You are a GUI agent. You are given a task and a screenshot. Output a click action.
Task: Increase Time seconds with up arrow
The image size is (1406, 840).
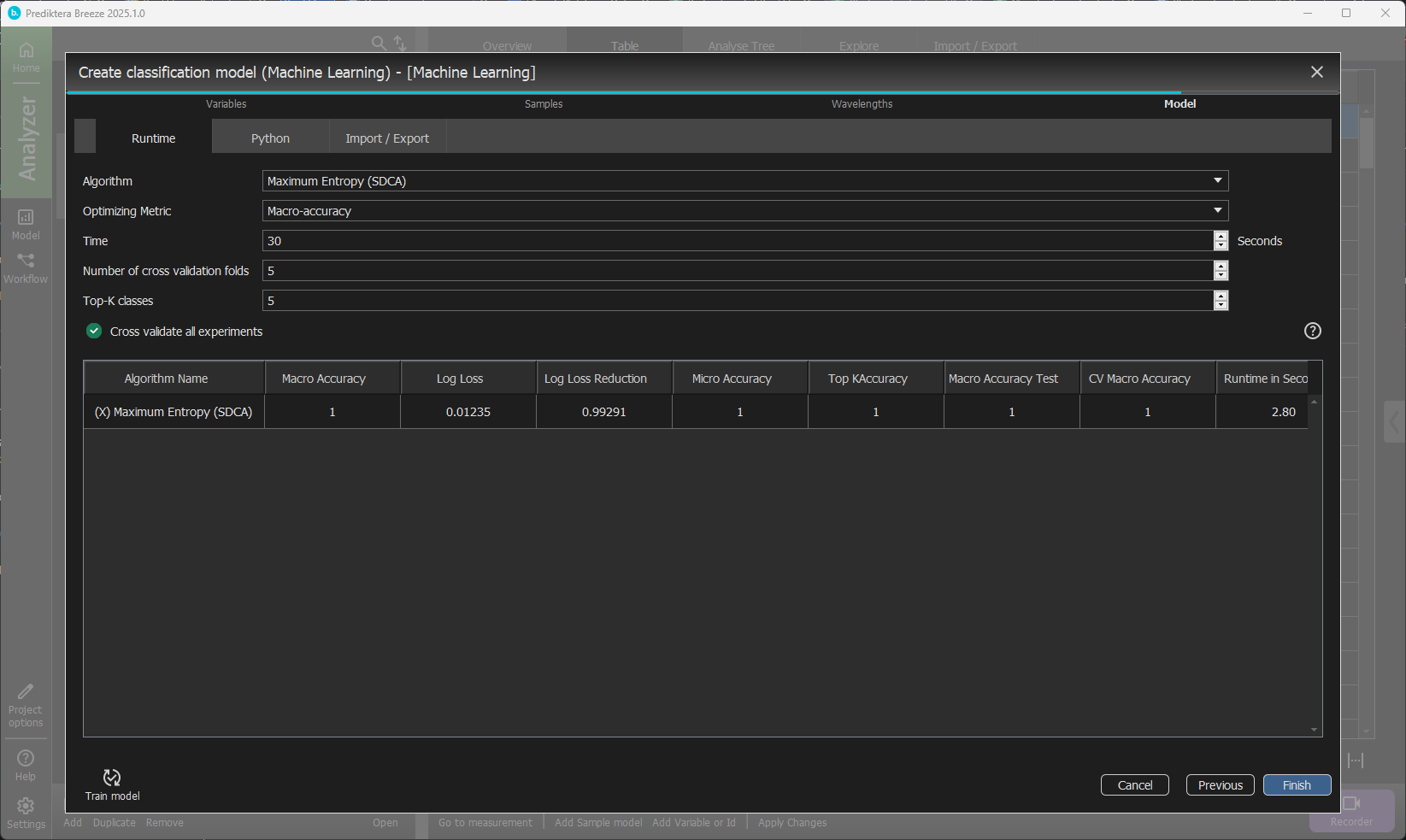(1221, 236)
